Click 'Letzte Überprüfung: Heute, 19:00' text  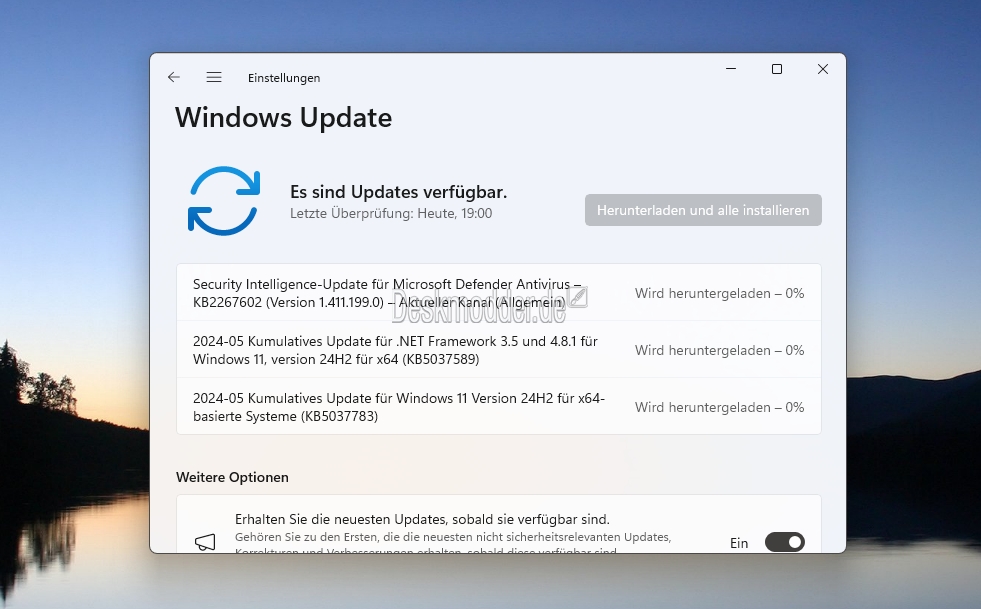tap(391, 213)
